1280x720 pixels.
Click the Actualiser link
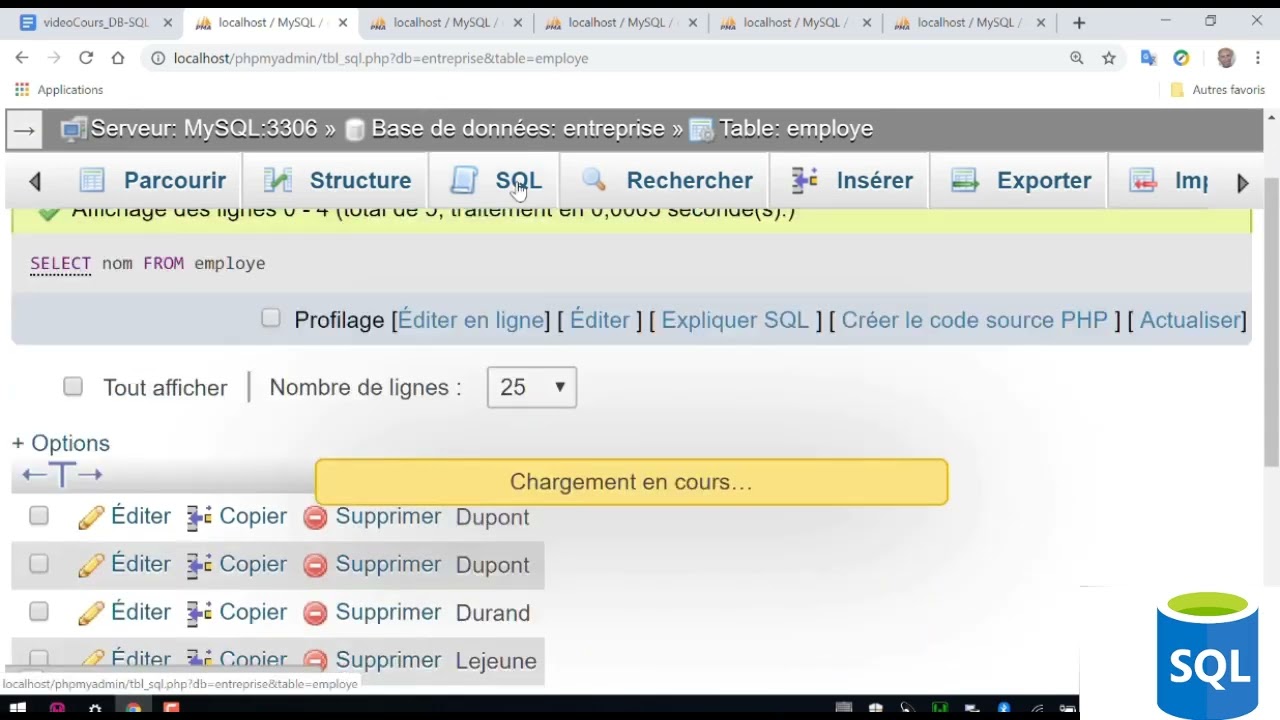point(1191,320)
